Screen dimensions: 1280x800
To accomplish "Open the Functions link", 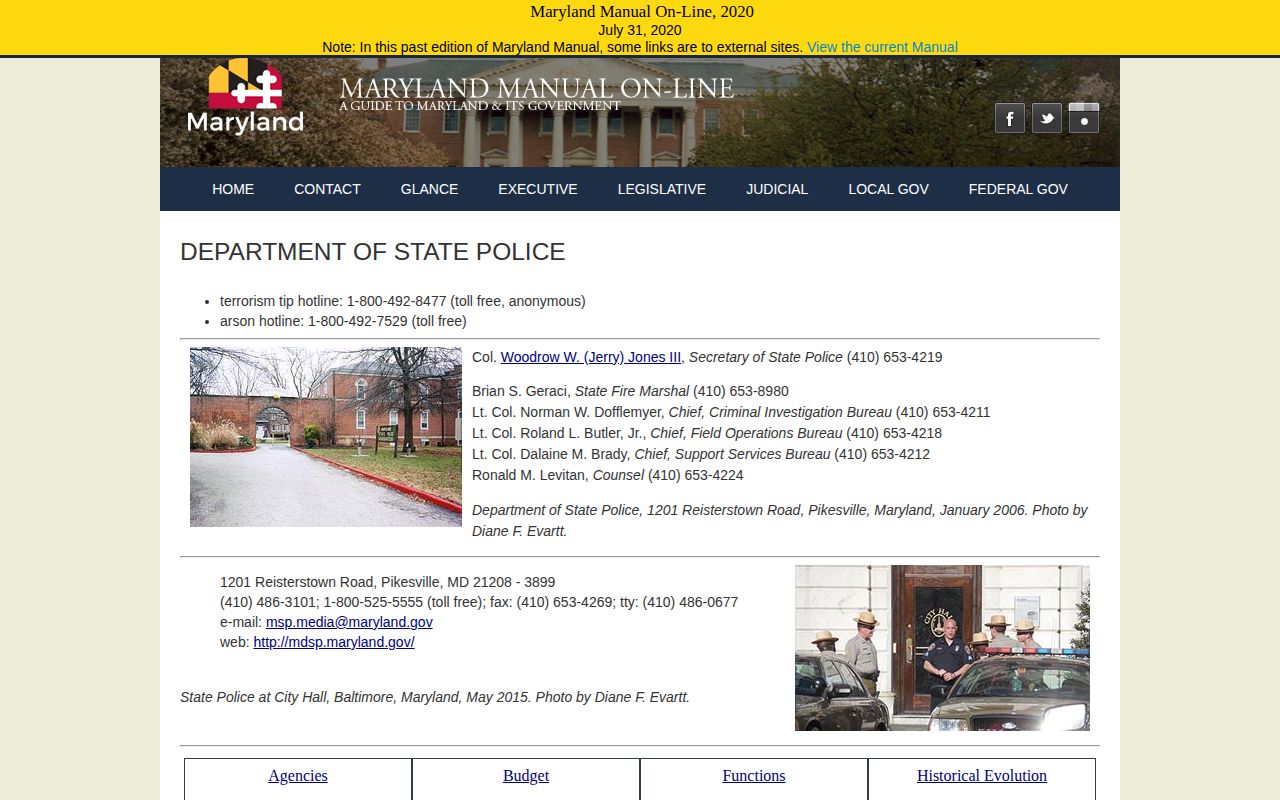I will coord(754,776).
